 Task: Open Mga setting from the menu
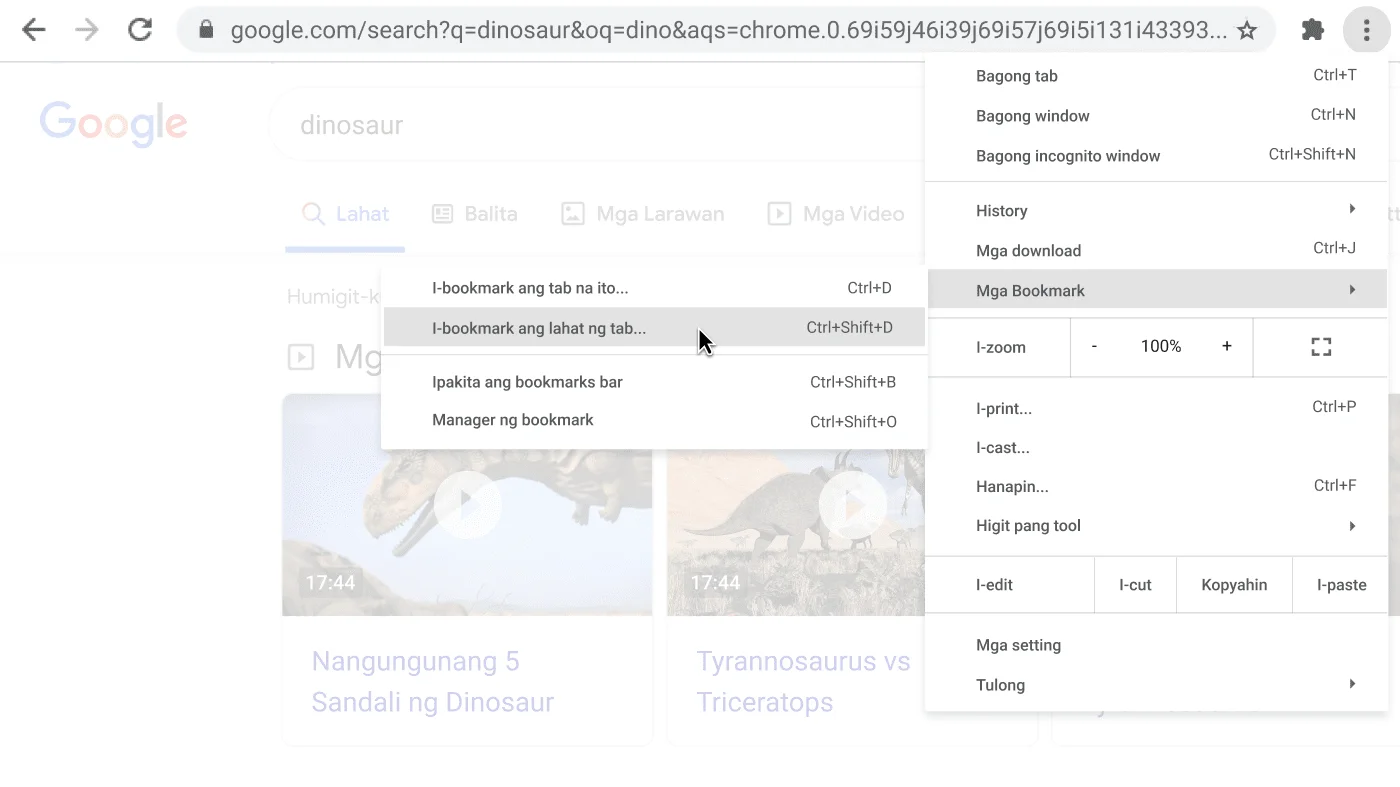pyautogui.click(x=1018, y=645)
